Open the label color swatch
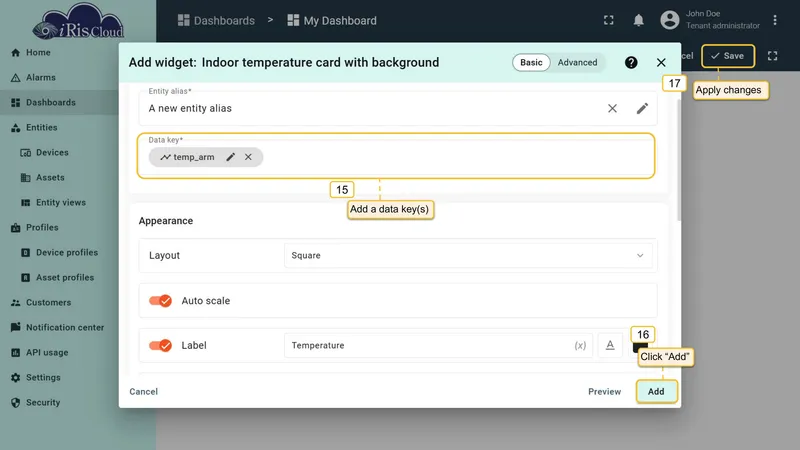This screenshot has height=450, width=800. [x=640, y=348]
